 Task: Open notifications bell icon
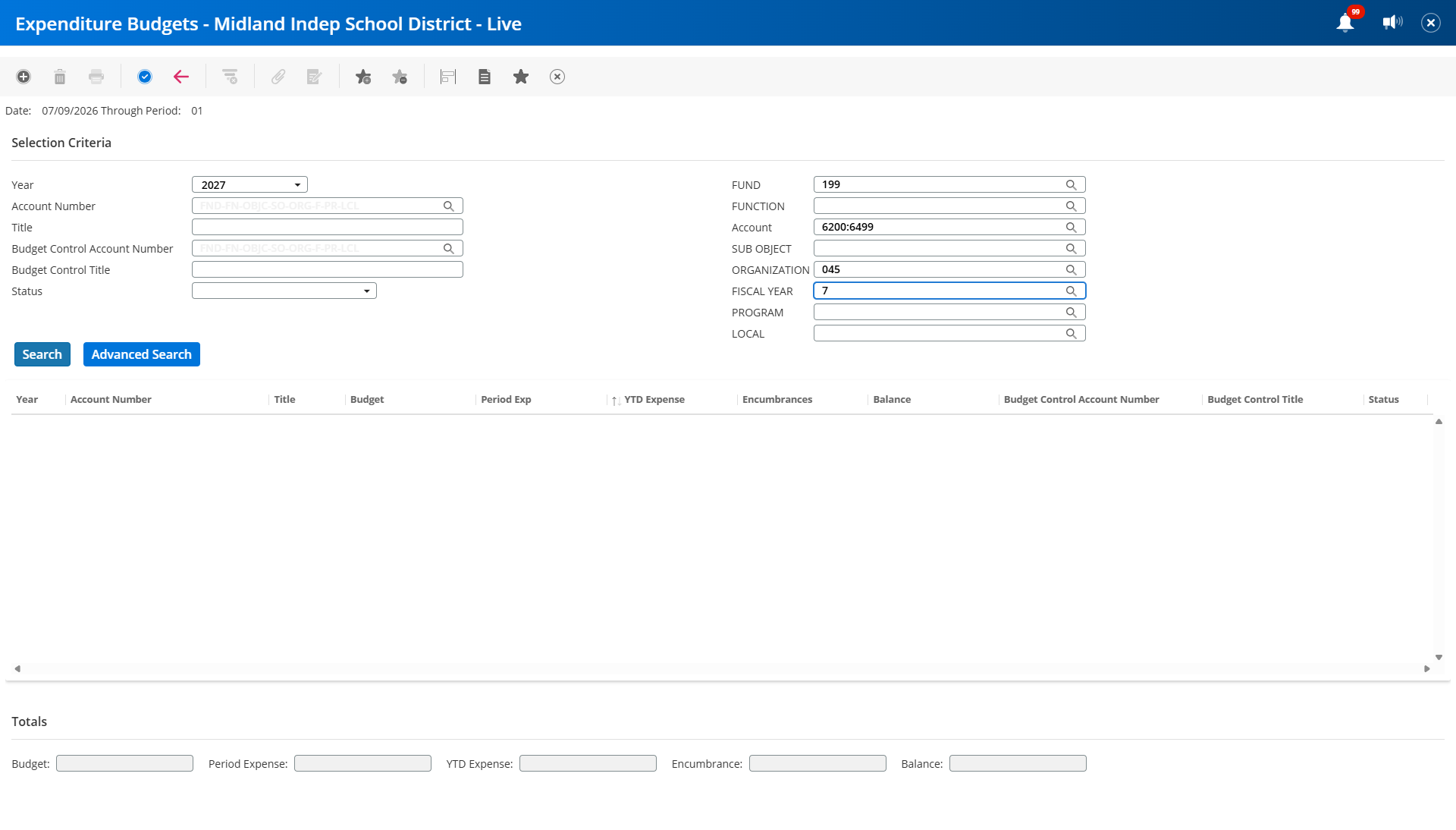(1345, 23)
